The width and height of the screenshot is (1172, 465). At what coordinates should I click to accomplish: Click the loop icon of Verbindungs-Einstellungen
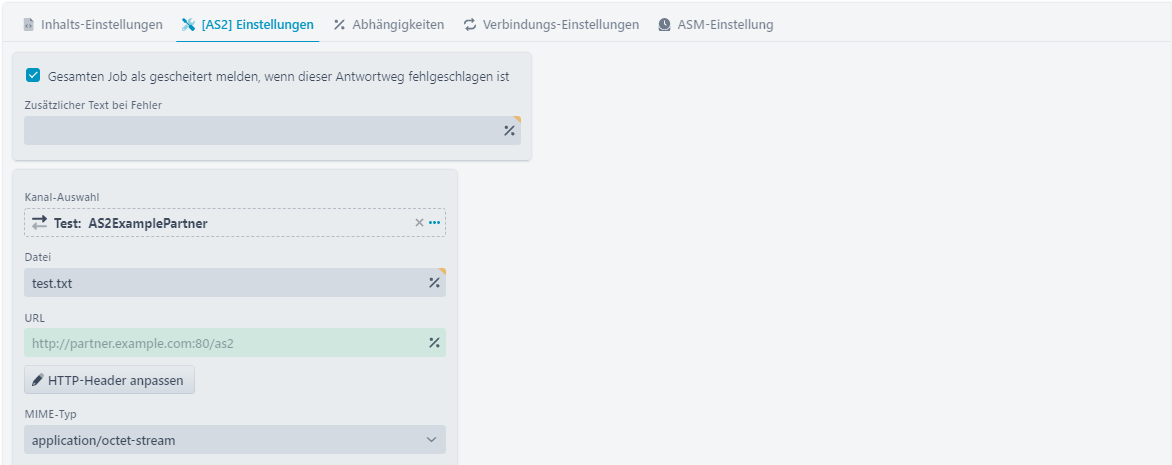[x=470, y=25]
